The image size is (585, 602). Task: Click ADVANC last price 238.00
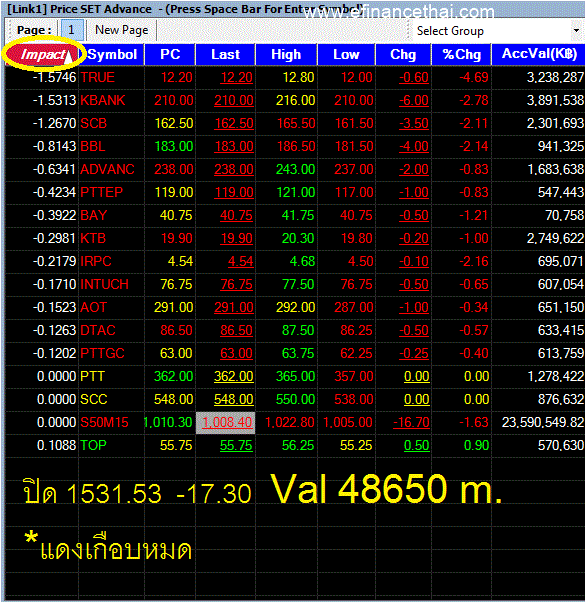(234, 170)
